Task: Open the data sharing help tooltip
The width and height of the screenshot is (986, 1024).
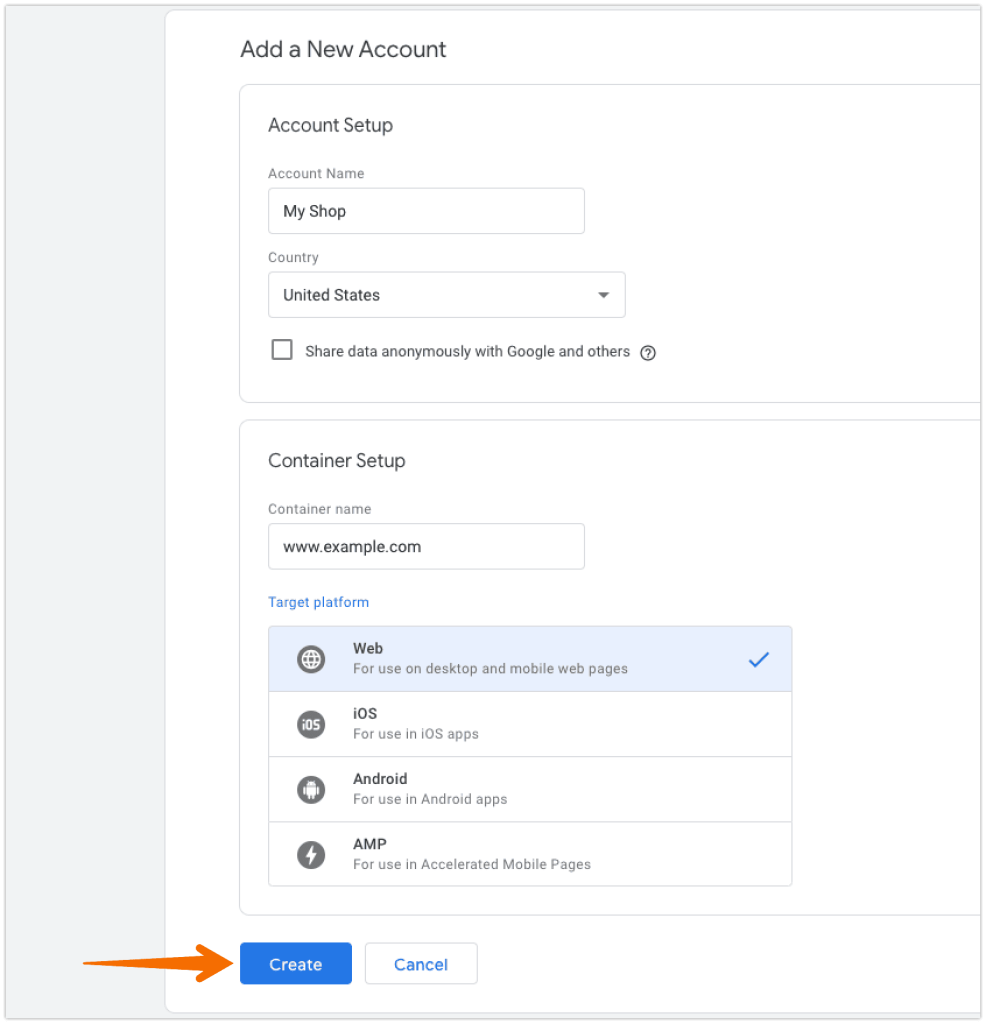Action: [648, 352]
